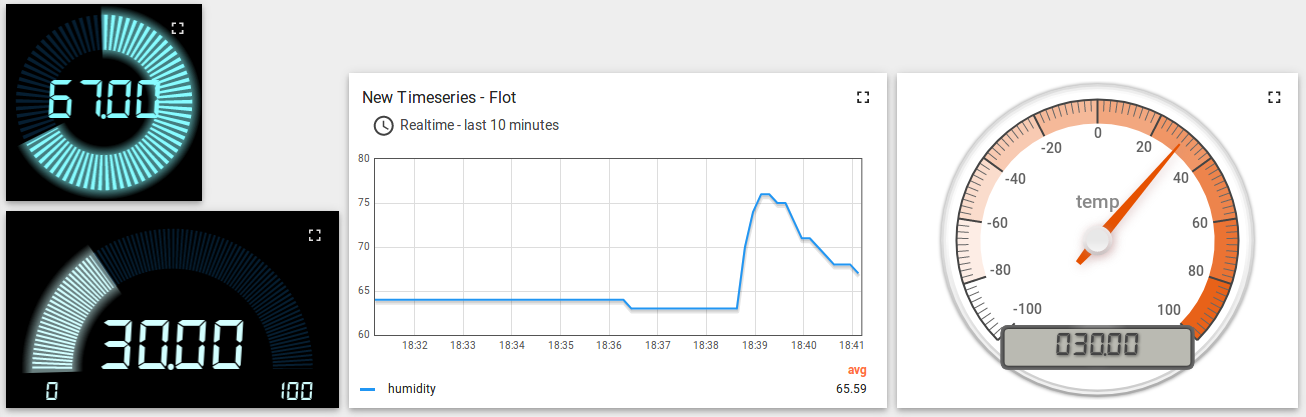Click the 030.00 LCD readout on the gauge
This screenshot has width=1306, height=417.
pyautogui.click(x=1097, y=346)
